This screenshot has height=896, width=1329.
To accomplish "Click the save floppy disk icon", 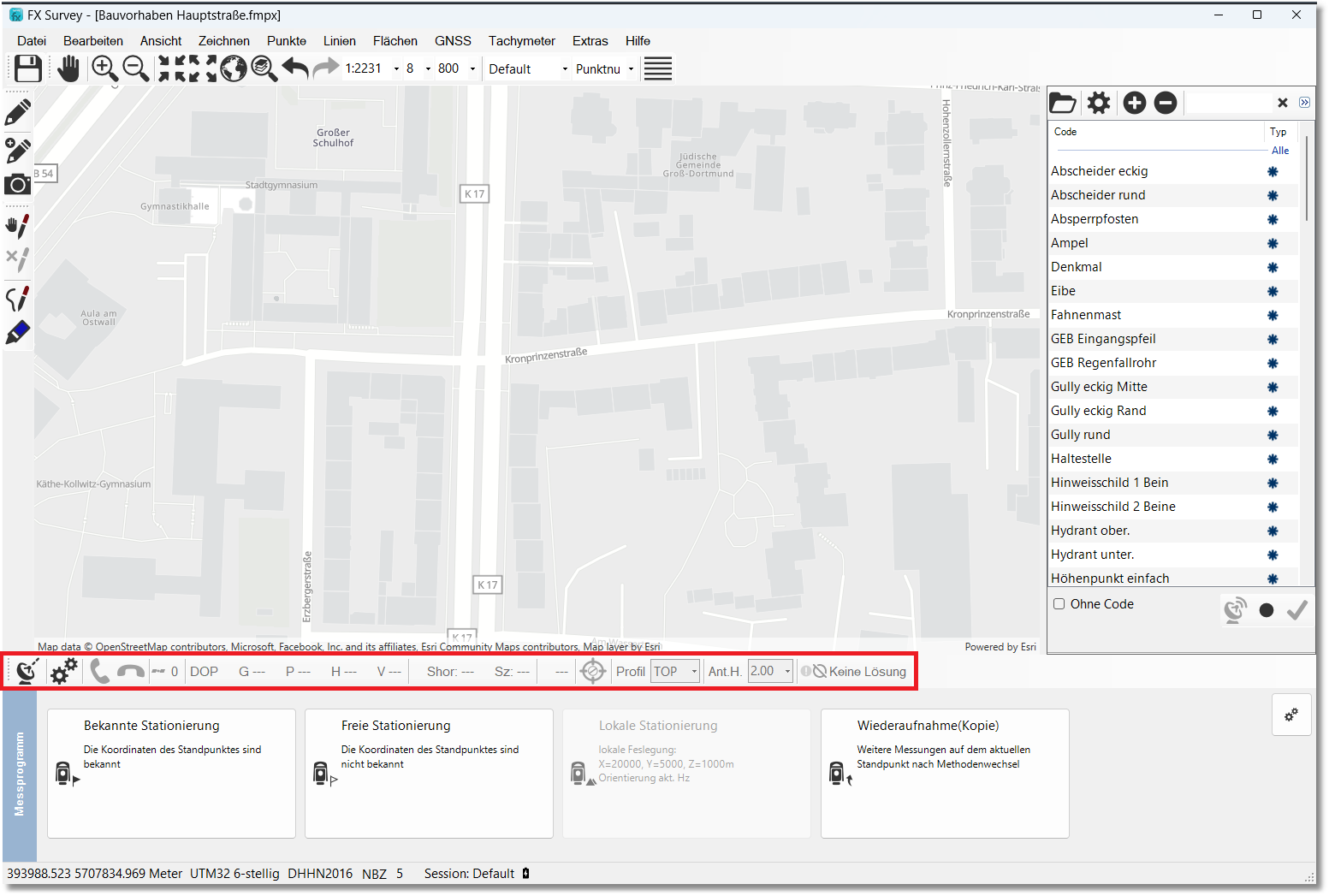I will (x=28, y=68).
